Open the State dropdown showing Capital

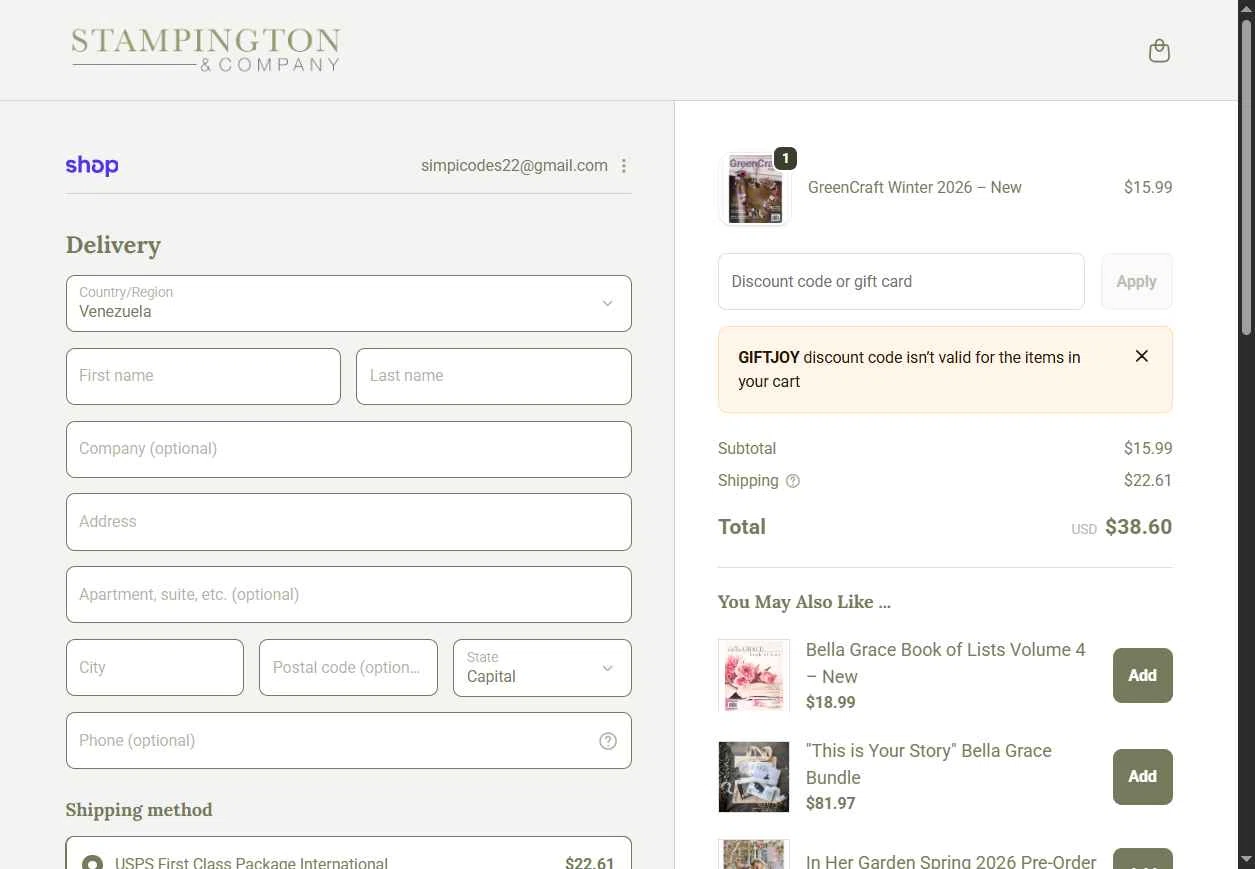(542, 667)
